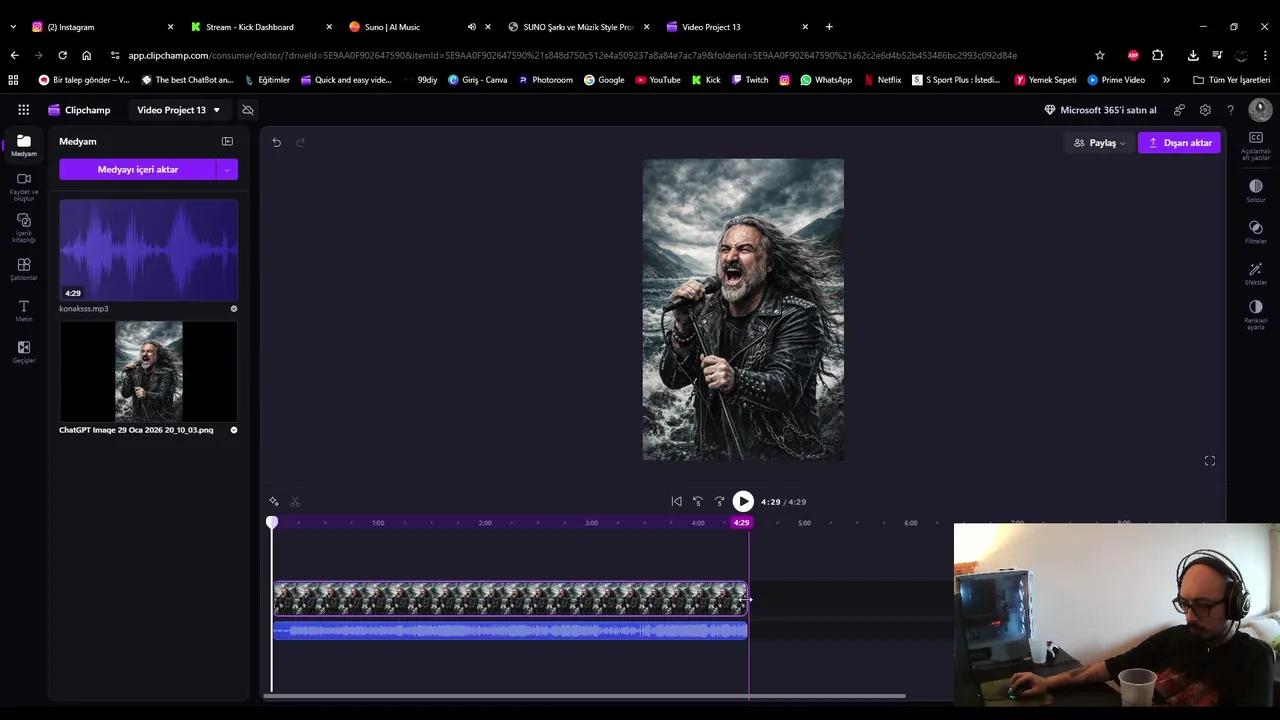Click the undo arrow in editor
1280x720 pixels.
[x=277, y=142]
